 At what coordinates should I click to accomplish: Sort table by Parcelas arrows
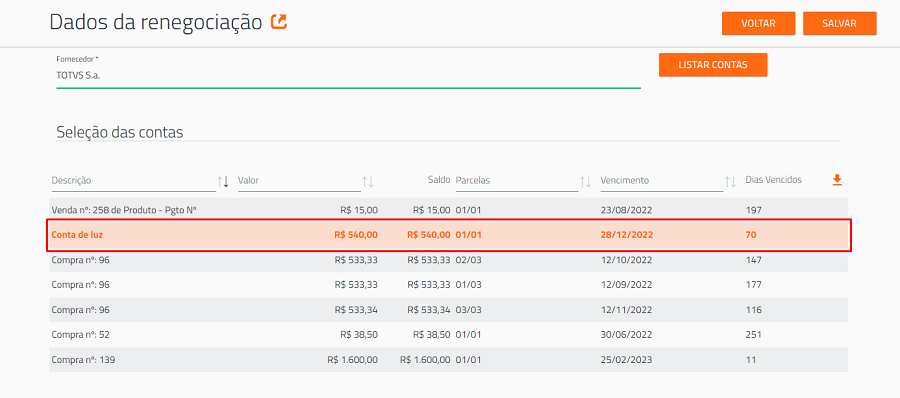coord(585,181)
